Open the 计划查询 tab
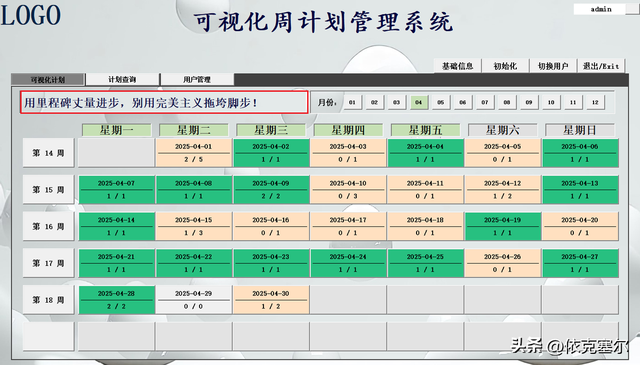640x365 pixels. (x=122, y=79)
